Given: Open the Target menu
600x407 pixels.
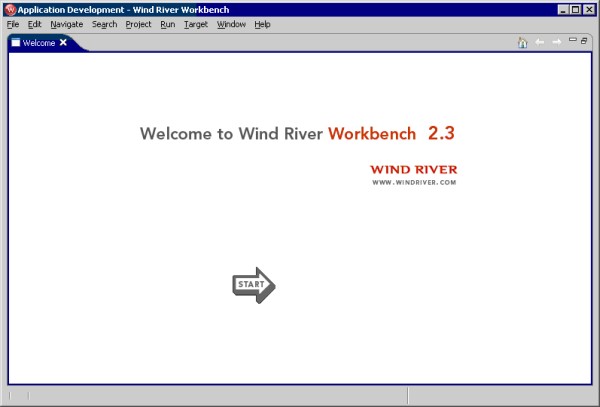Looking at the screenshot, I should coord(196,24).
